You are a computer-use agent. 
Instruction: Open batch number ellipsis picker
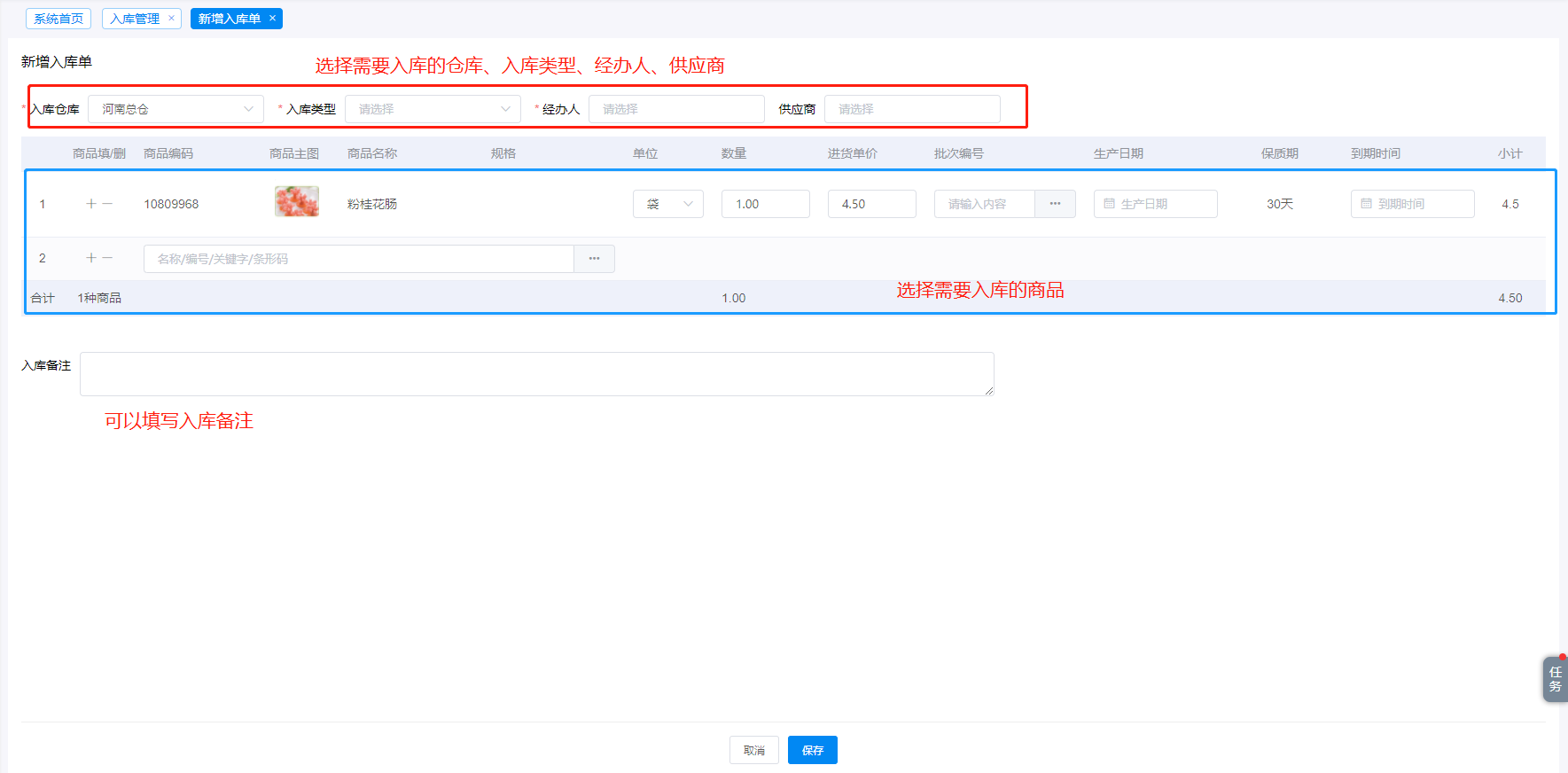tap(1055, 204)
